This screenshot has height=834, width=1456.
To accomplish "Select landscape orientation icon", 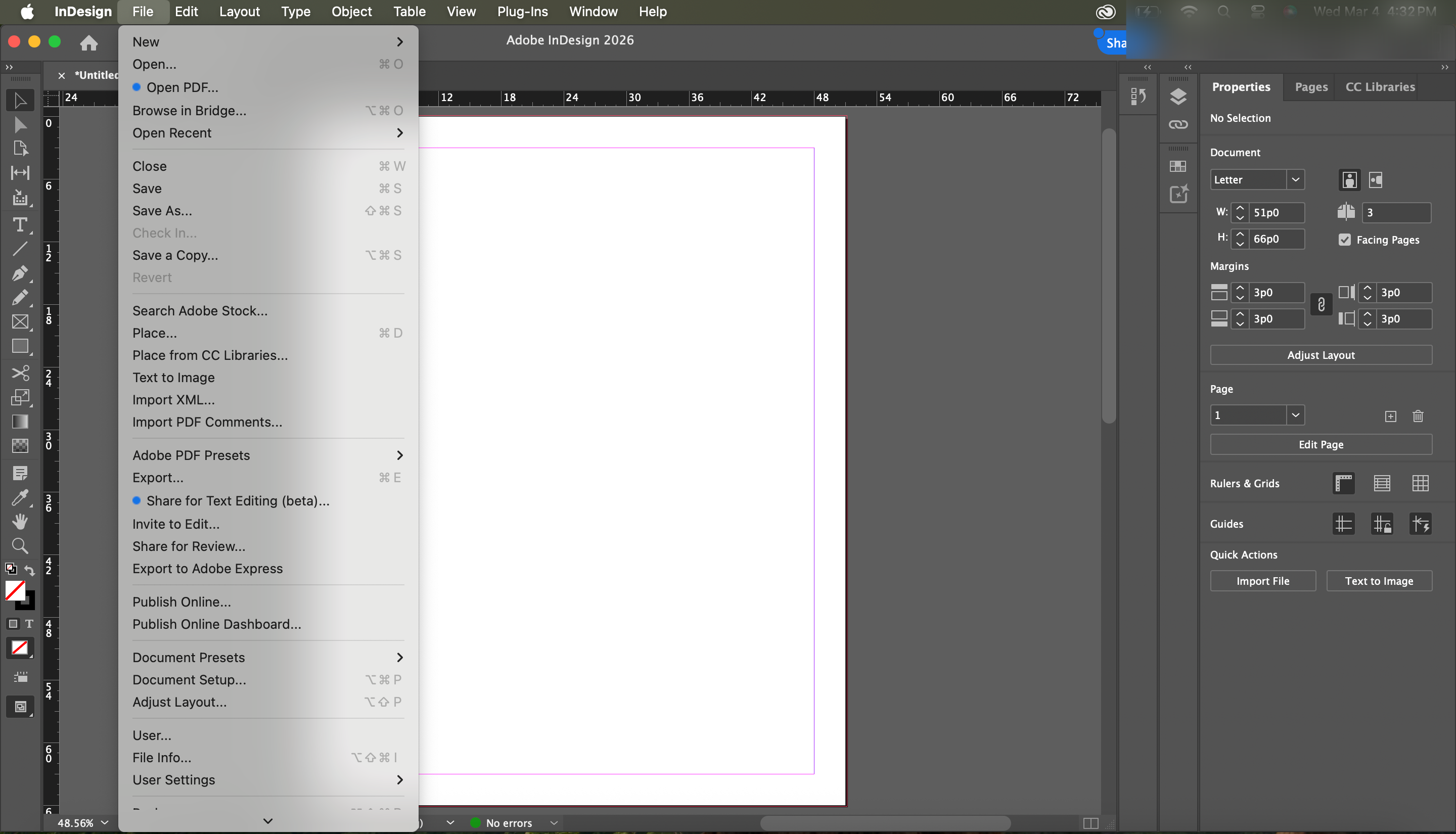I will pos(1375,180).
